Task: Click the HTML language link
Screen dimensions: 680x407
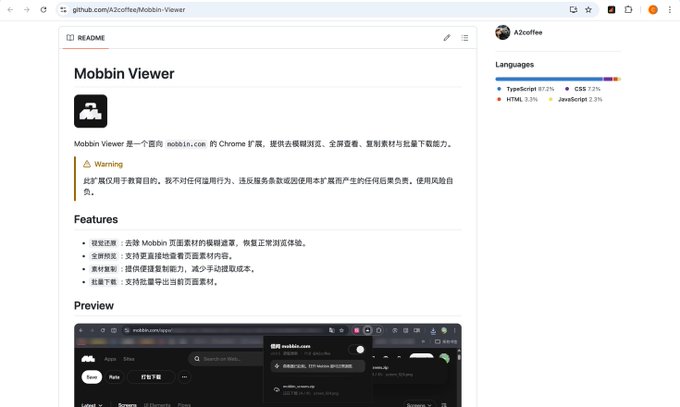Action: 517,99
